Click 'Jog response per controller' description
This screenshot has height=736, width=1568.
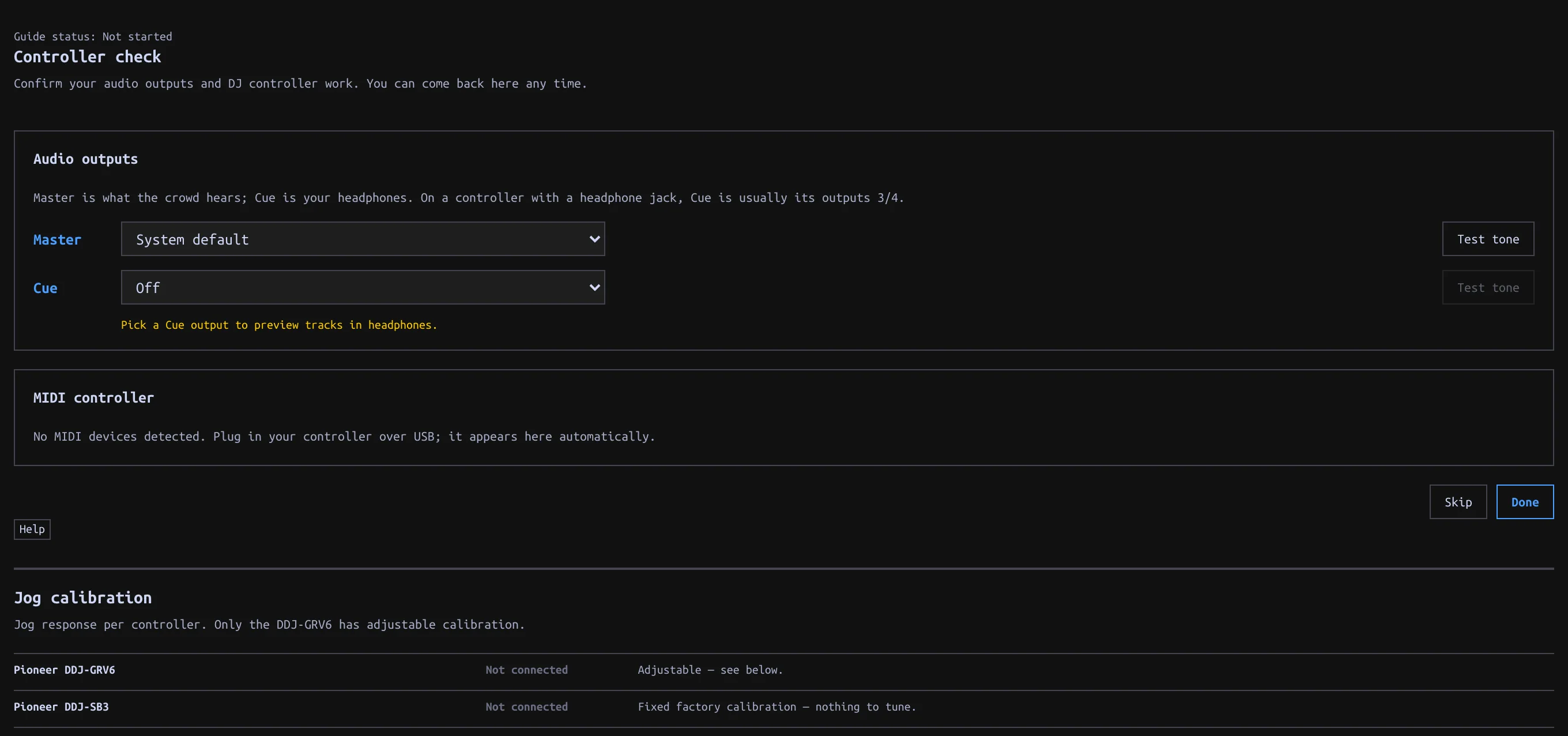269,625
